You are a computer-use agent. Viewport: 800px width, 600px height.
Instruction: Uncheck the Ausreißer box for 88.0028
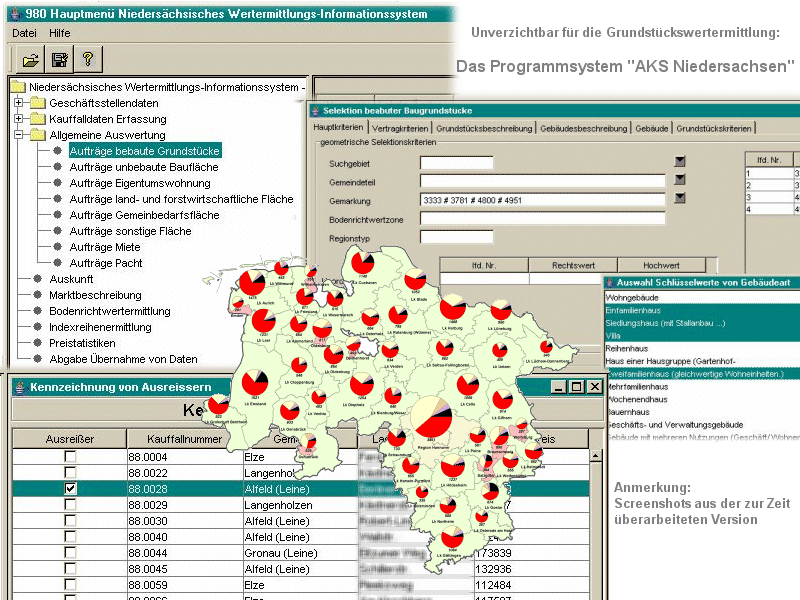[69, 489]
